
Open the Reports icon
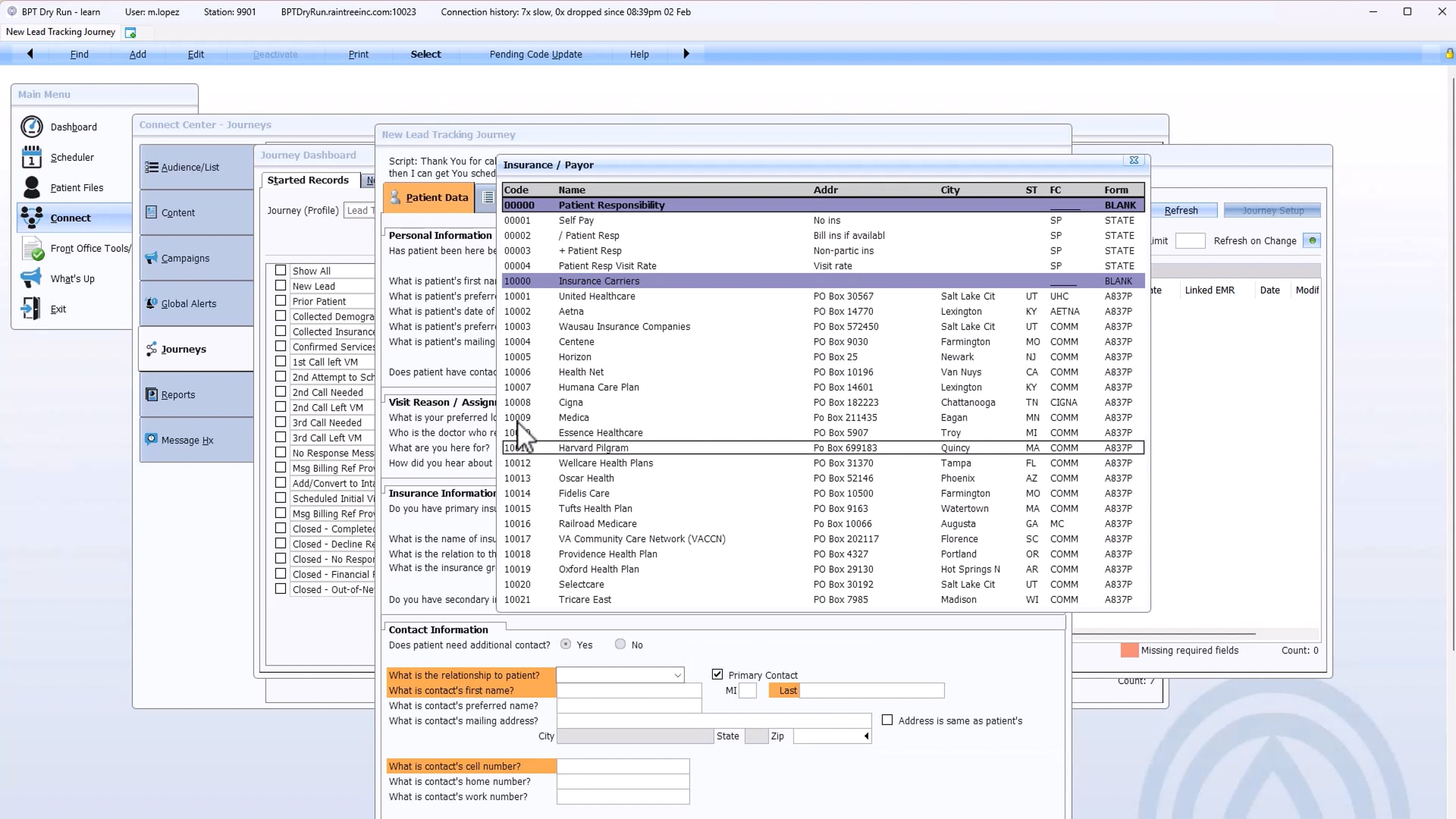click(x=152, y=394)
